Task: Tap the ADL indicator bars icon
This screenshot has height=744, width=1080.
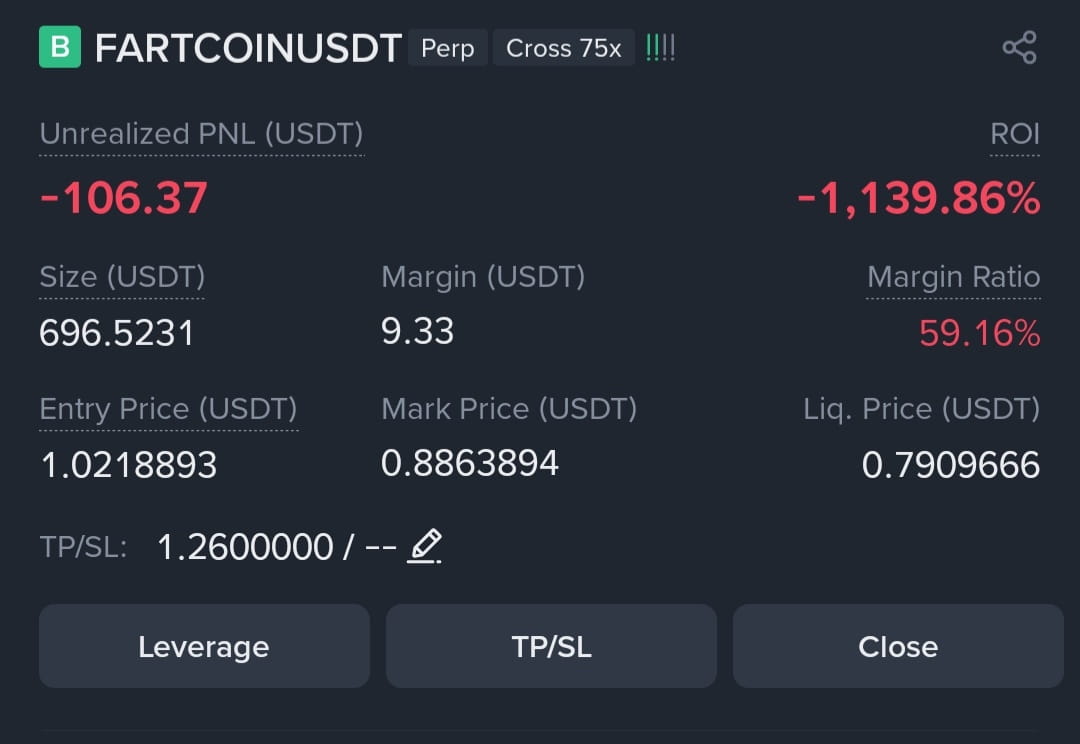Action: [x=660, y=48]
